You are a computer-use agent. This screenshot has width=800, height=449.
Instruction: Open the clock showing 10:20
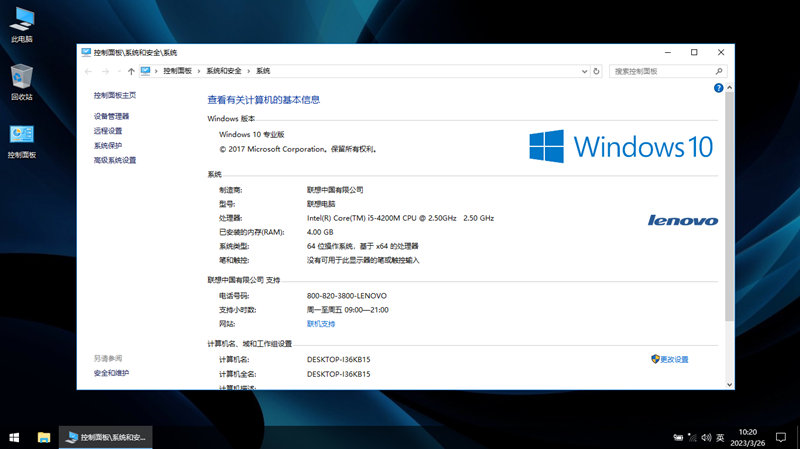pyautogui.click(x=747, y=438)
